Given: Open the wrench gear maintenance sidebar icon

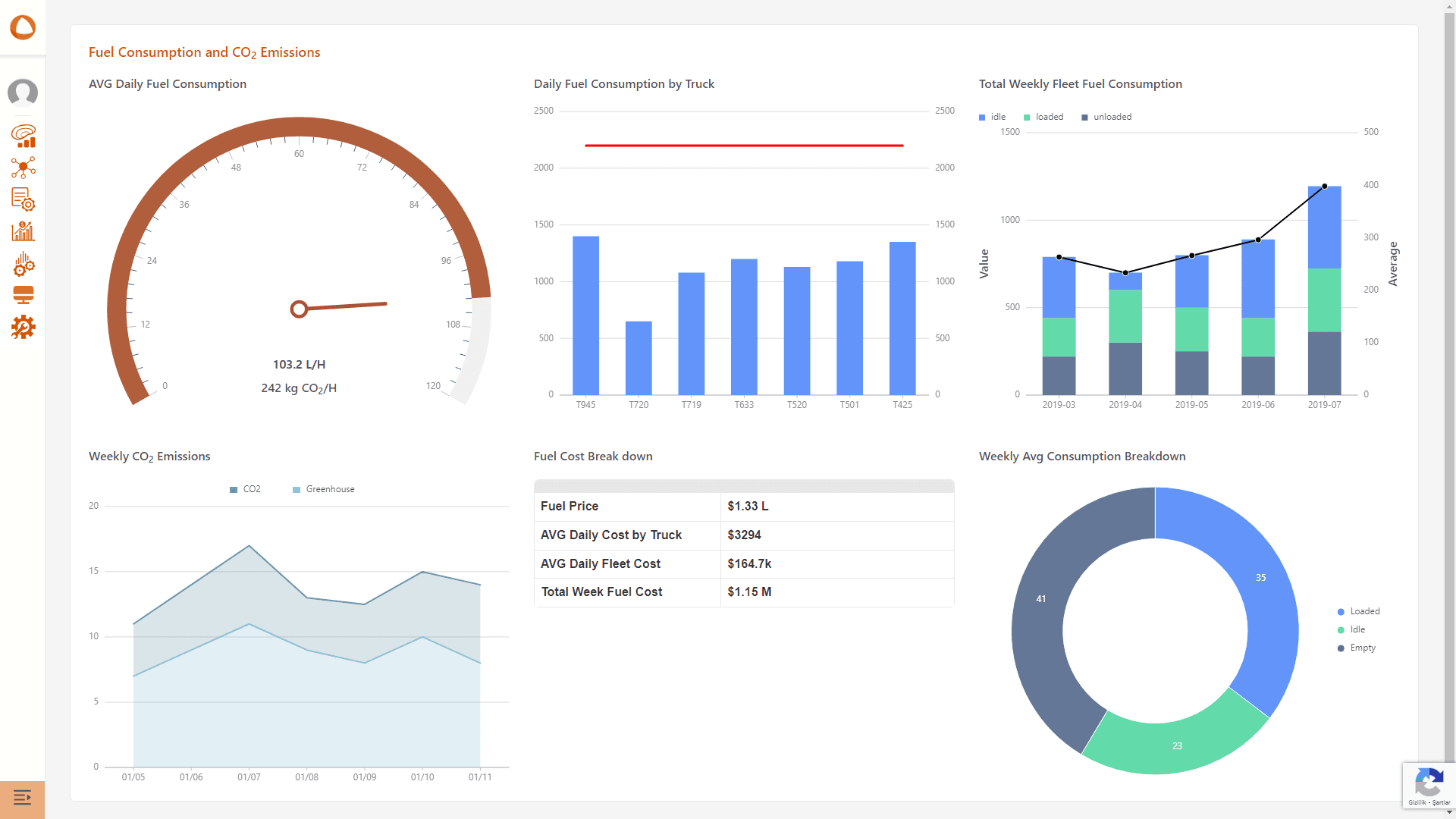Looking at the screenshot, I should pyautogui.click(x=24, y=327).
